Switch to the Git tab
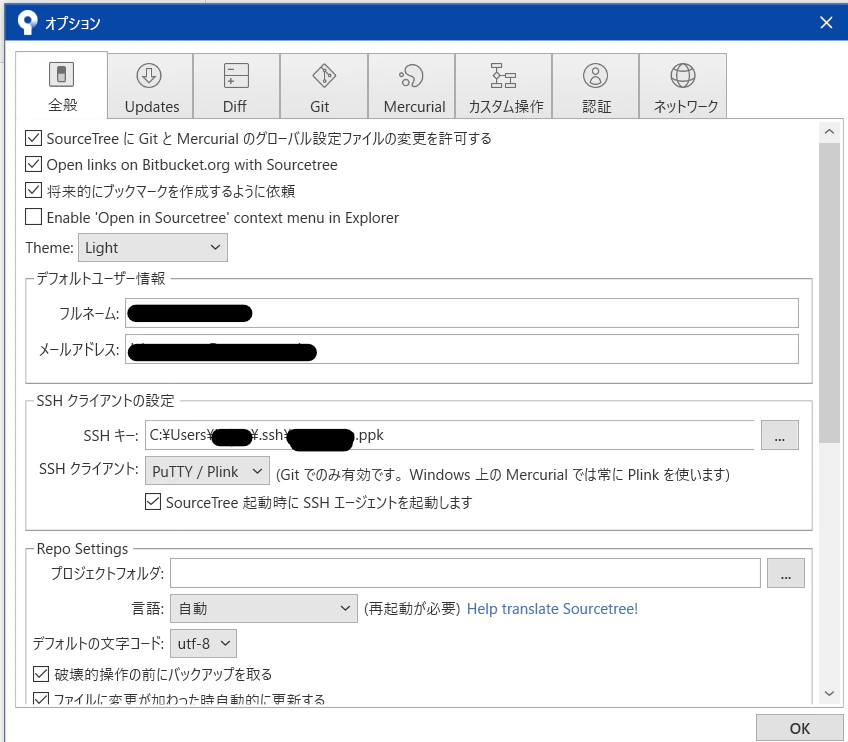The image size is (848, 742). click(x=323, y=86)
